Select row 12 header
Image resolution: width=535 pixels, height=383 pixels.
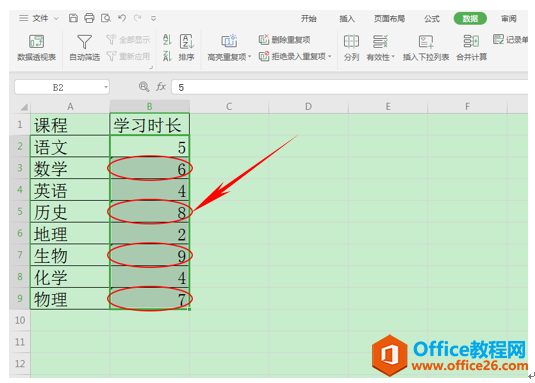click(x=20, y=364)
